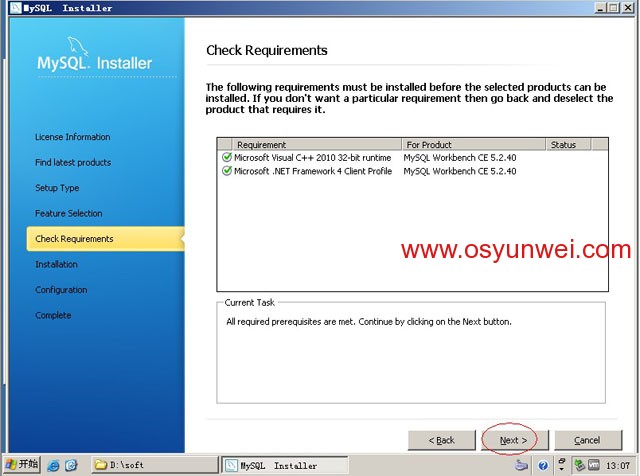Click the second quick launch icon
The width and height of the screenshot is (640, 476).
[71, 465]
